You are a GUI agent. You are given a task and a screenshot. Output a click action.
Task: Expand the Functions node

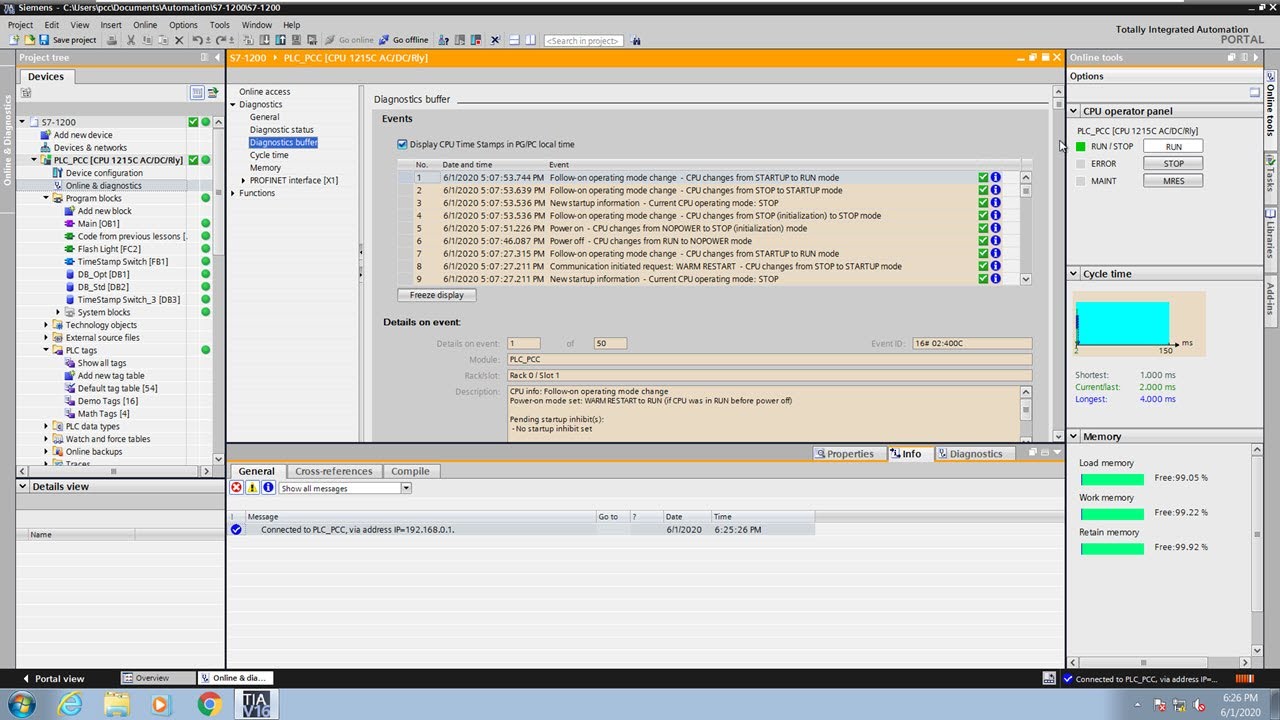click(233, 193)
